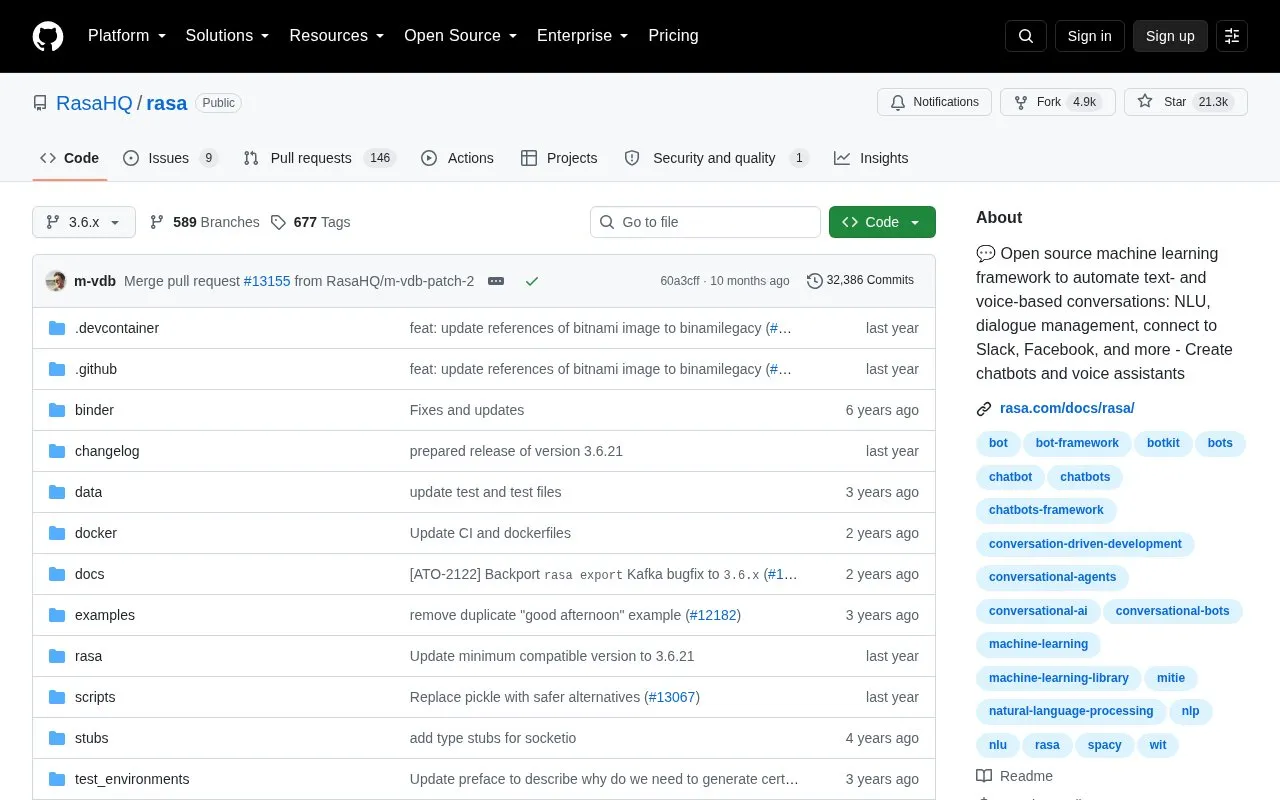
Task: Select the mitie topic tag
Action: [1171, 678]
